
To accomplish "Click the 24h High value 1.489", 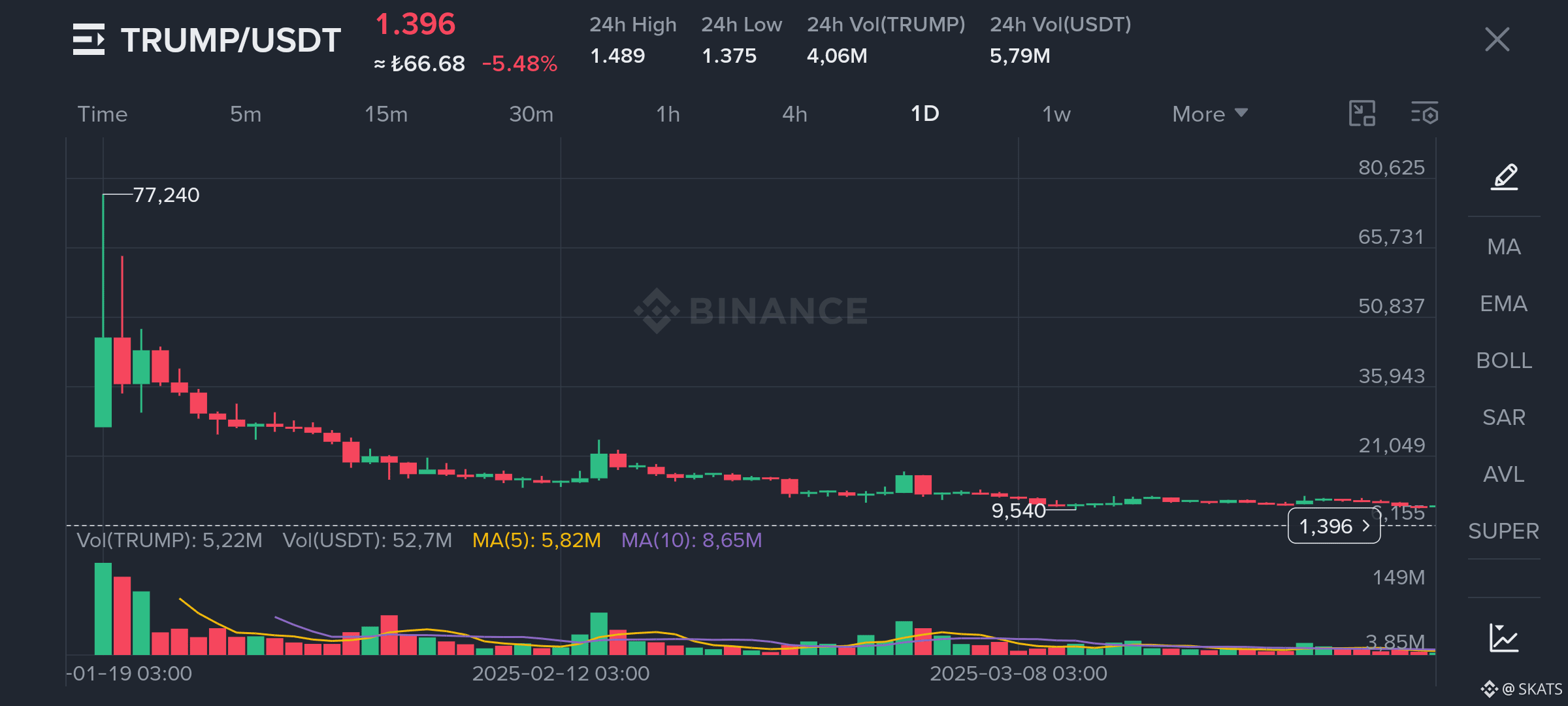I will coord(617,56).
